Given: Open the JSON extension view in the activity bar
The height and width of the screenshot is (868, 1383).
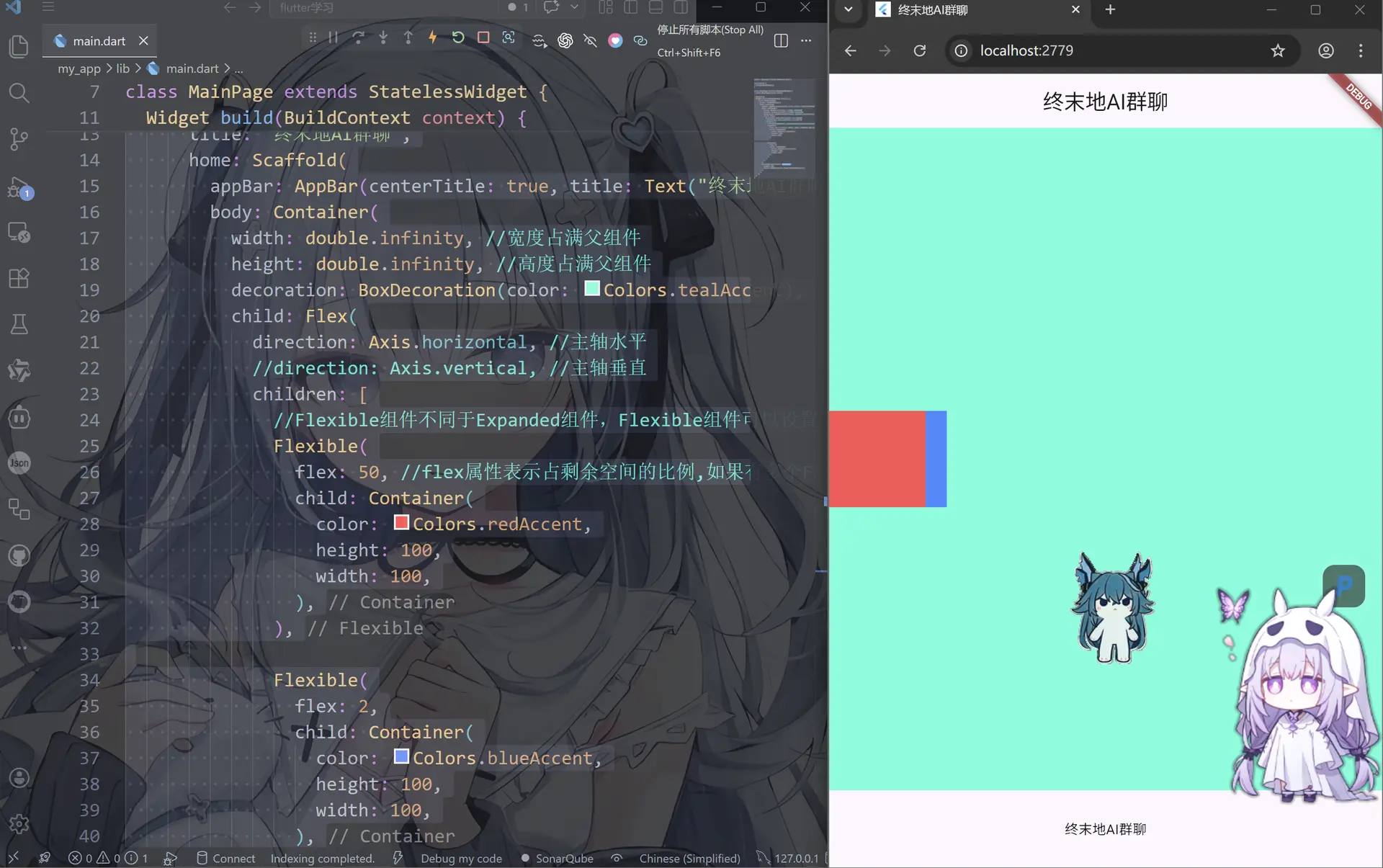Looking at the screenshot, I should tap(19, 462).
